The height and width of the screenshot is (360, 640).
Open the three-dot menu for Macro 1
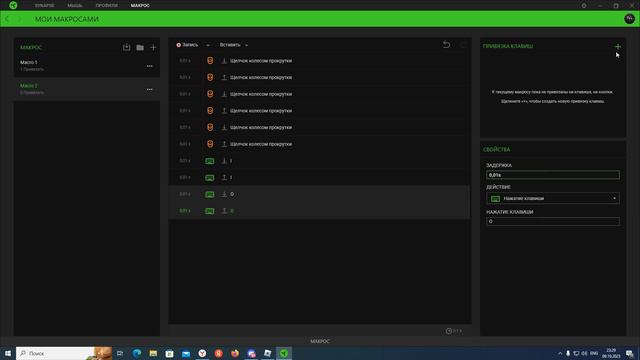tap(150, 66)
